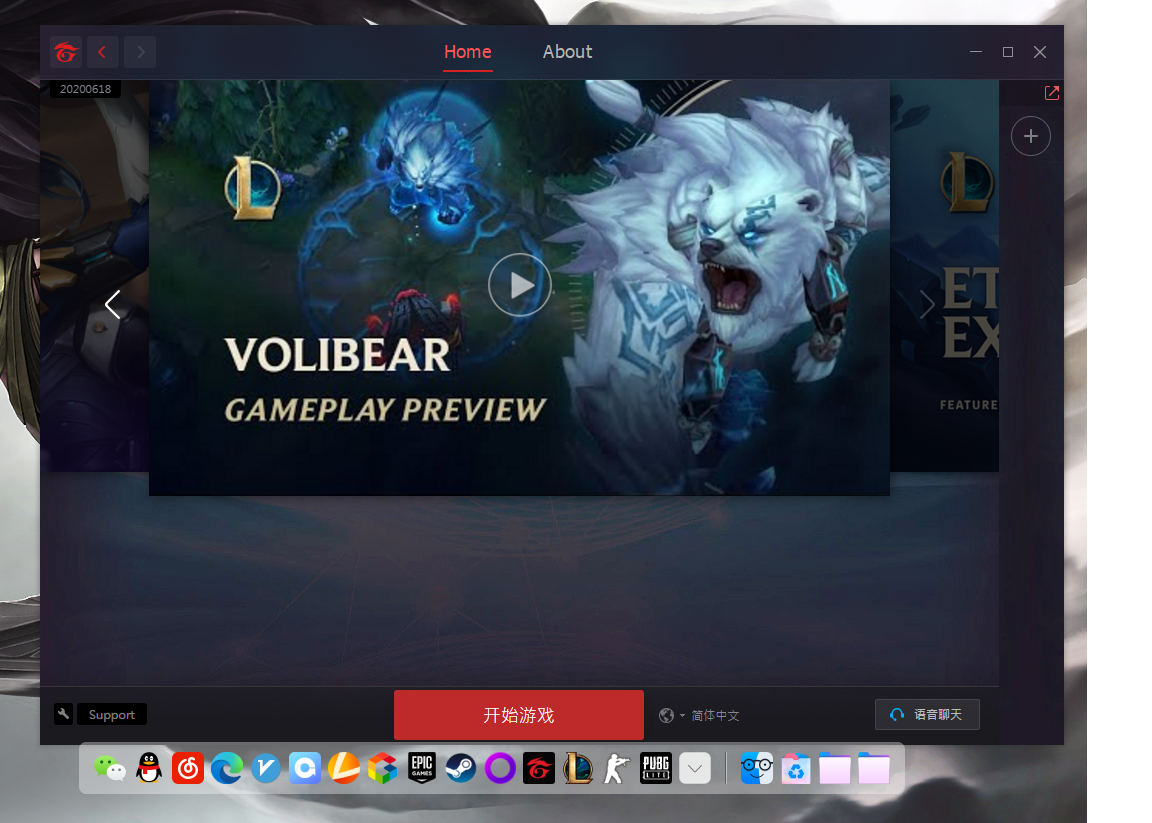The width and height of the screenshot is (1152, 823).
Task: Open the About tab
Action: click(567, 52)
